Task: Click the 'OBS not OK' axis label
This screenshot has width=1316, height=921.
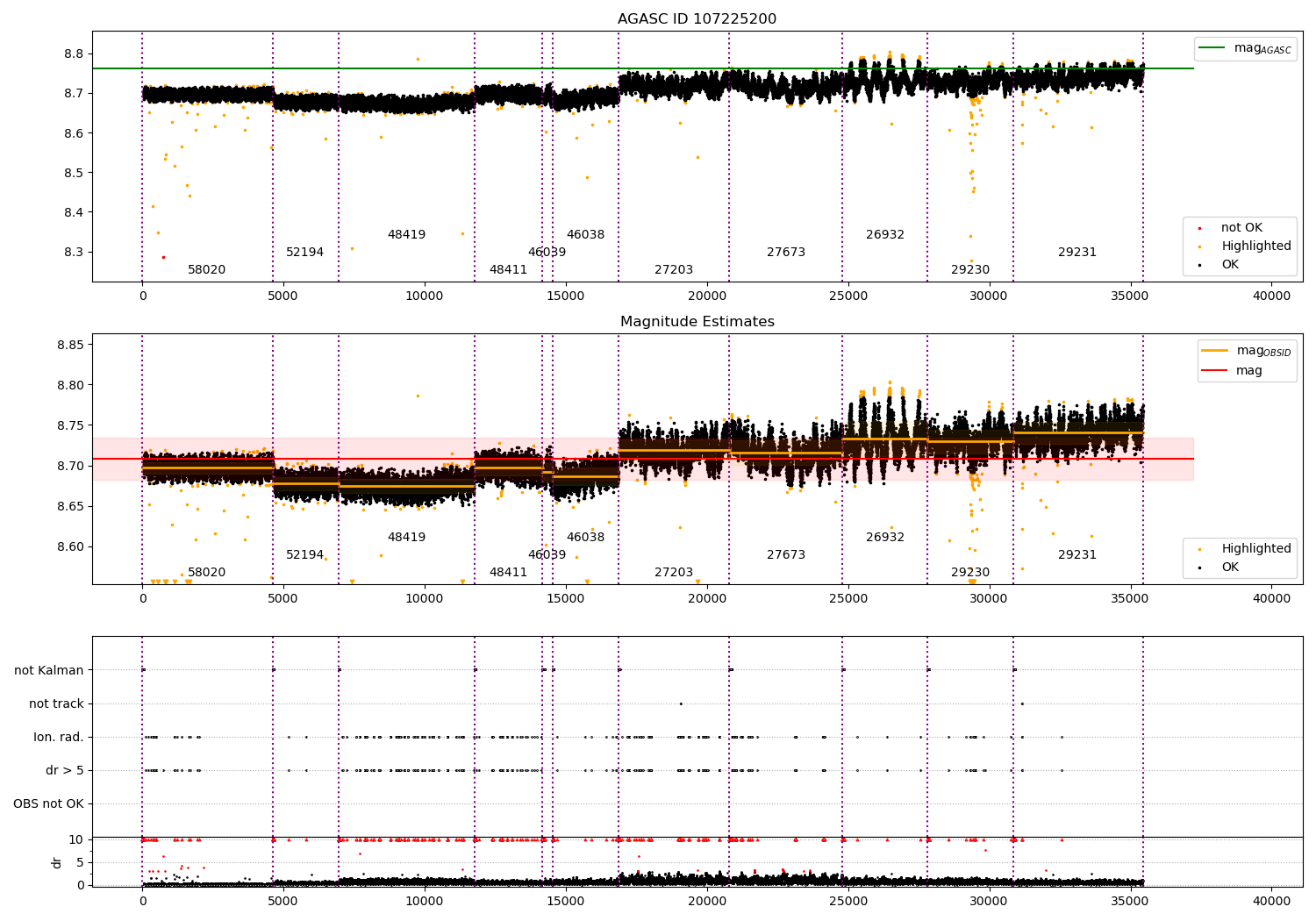Action: (48, 803)
